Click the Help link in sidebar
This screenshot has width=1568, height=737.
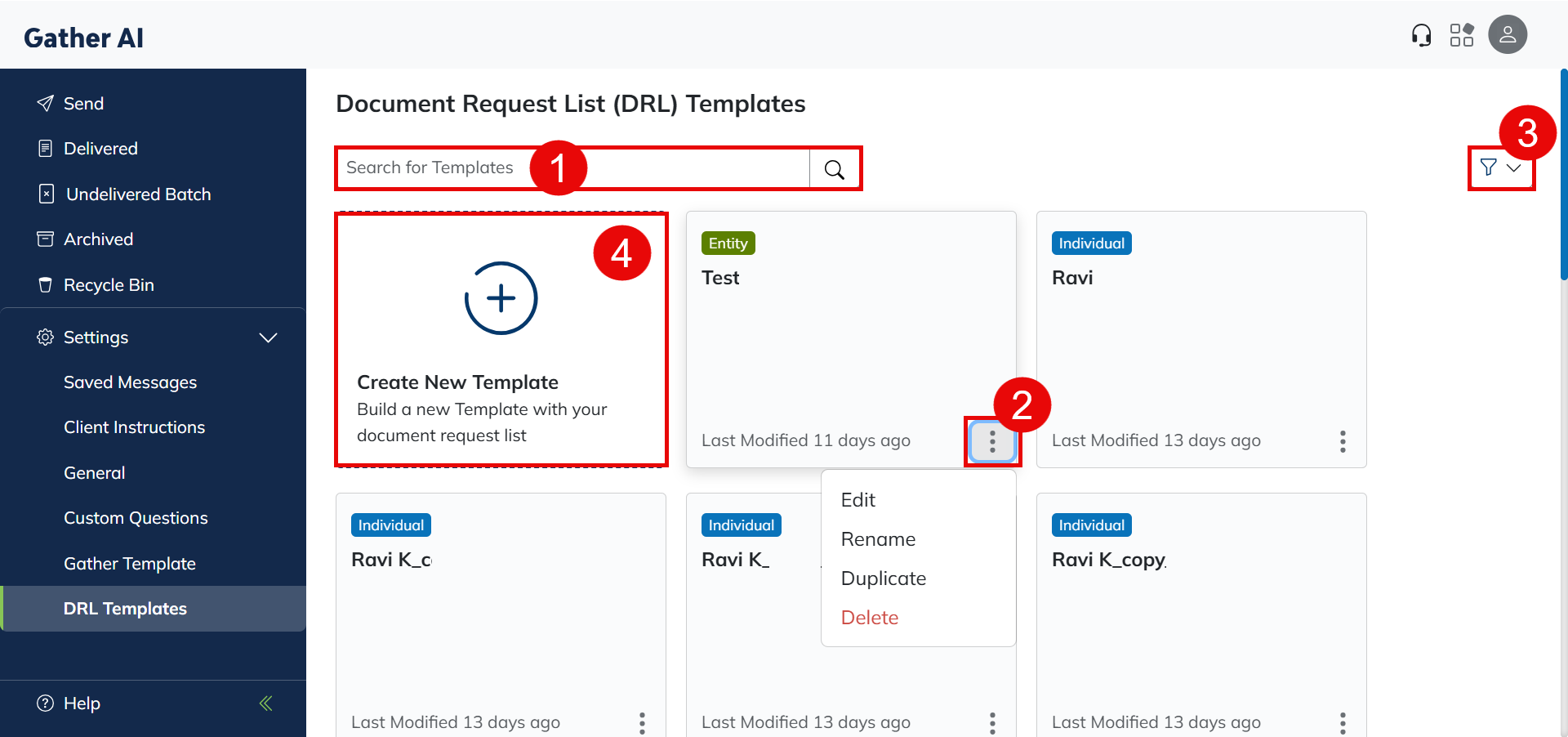click(x=82, y=703)
